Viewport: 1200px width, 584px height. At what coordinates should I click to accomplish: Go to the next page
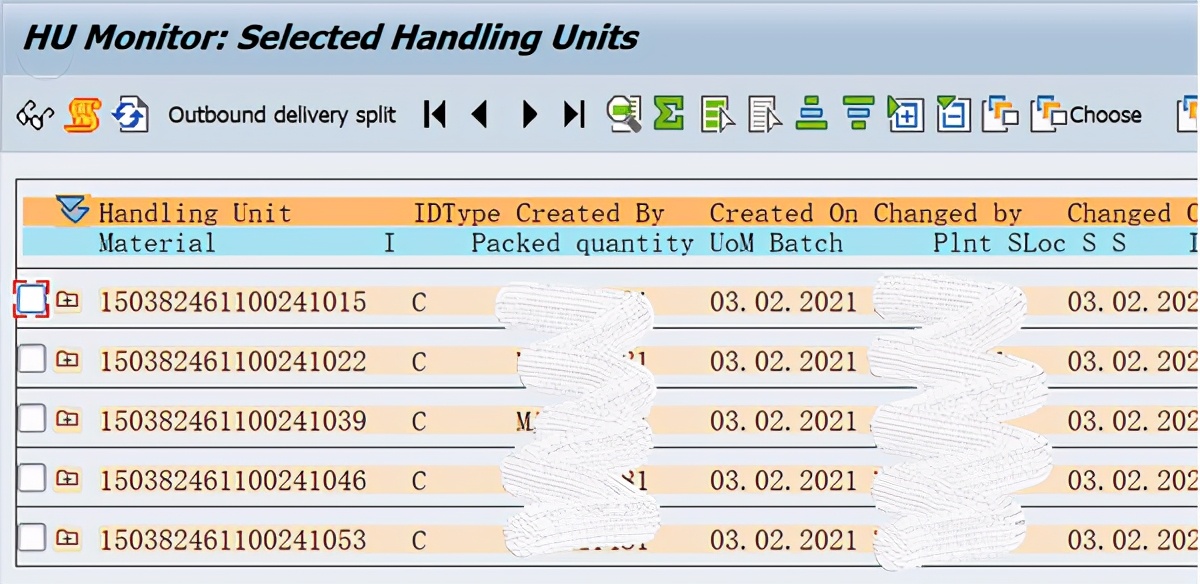click(530, 115)
